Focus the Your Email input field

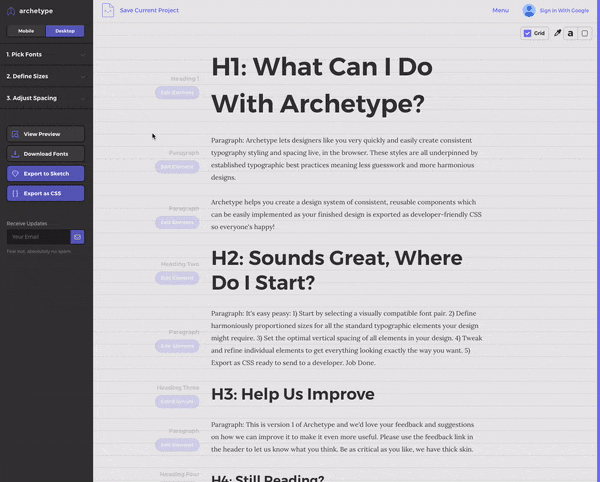pyautogui.click(x=39, y=237)
